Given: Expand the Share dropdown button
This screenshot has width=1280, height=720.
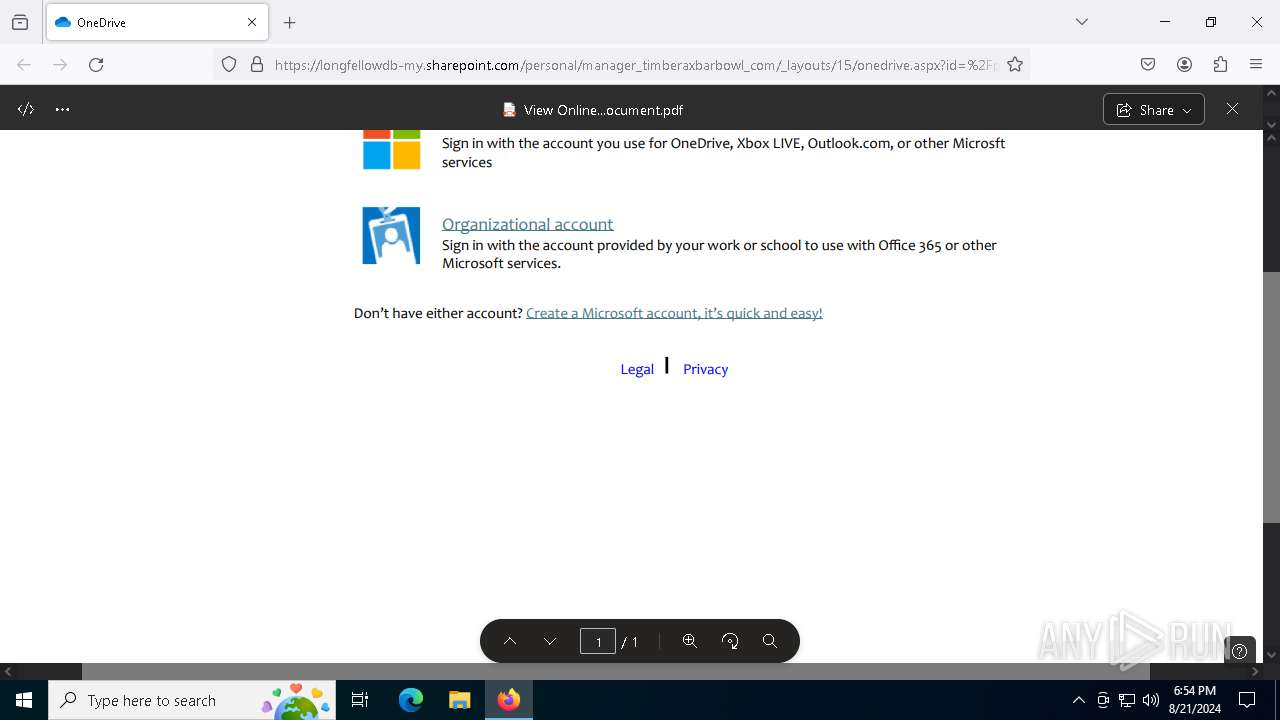Looking at the screenshot, I should point(1154,110).
